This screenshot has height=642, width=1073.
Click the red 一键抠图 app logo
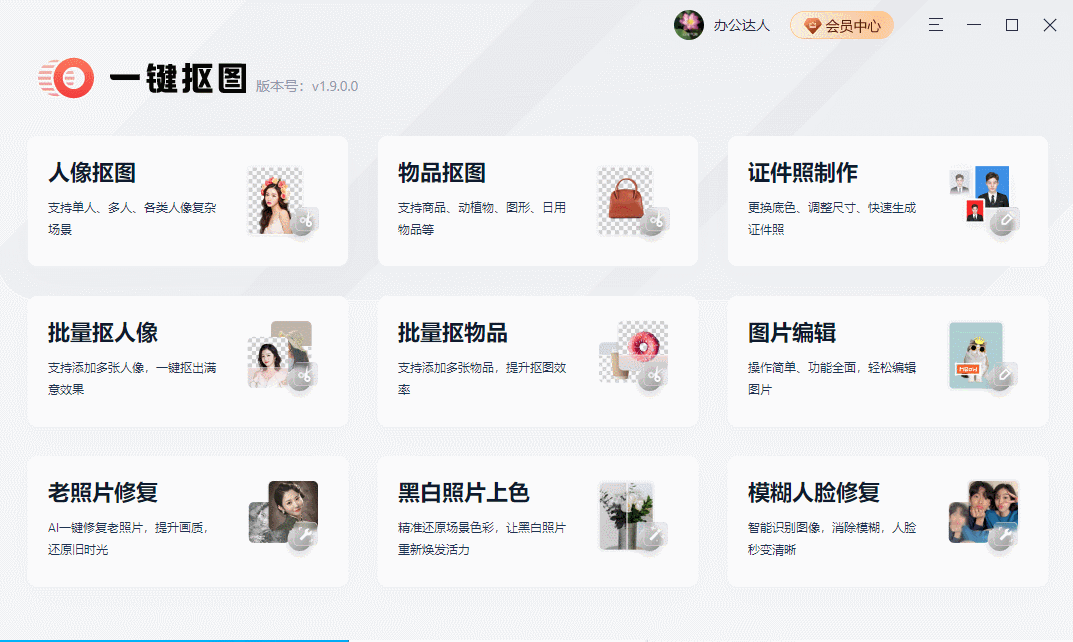66,77
